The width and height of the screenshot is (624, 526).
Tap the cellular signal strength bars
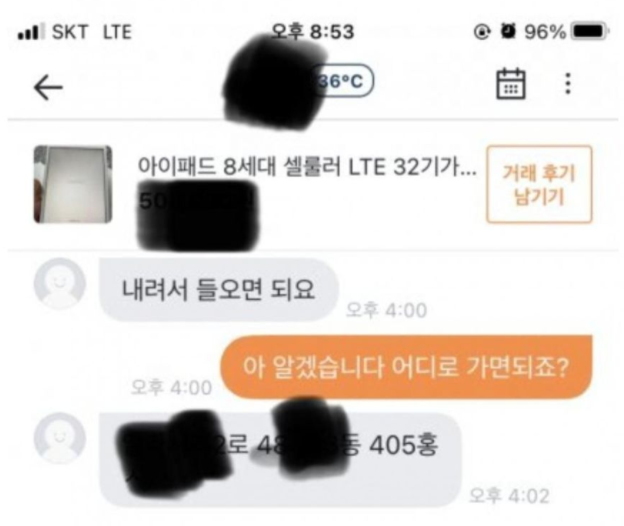[31, 31]
